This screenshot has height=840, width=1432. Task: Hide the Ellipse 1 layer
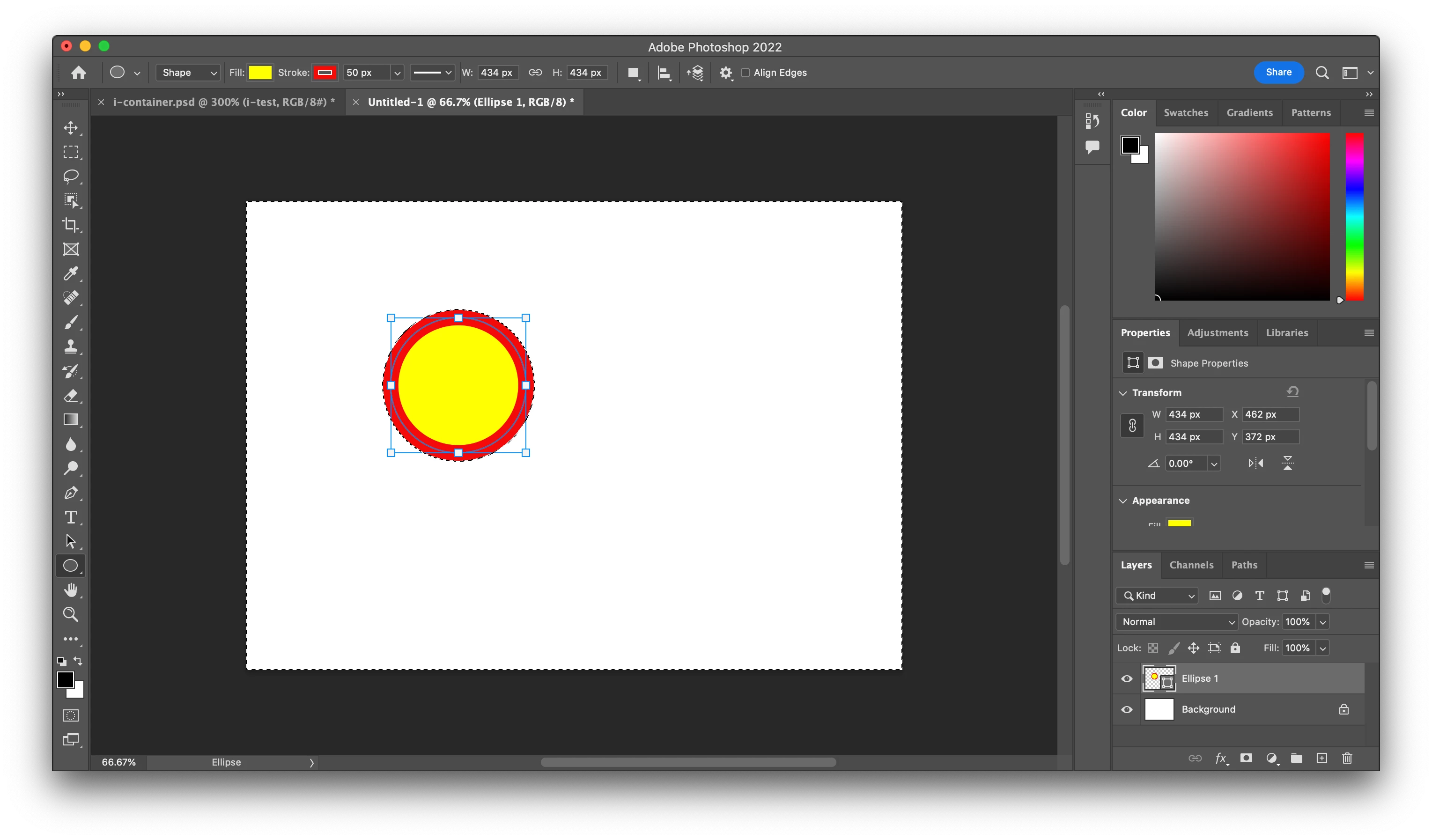click(x=1127, y=678)
